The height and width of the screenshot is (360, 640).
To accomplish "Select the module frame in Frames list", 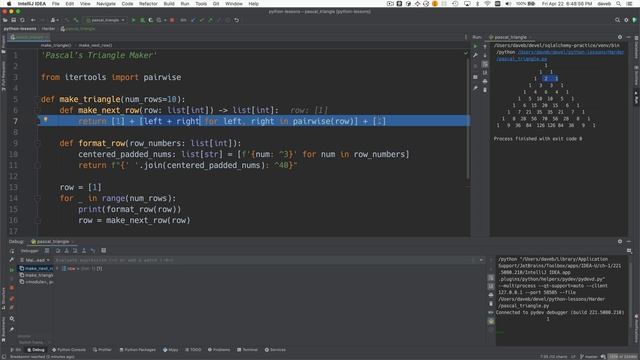I will (36, 282).
